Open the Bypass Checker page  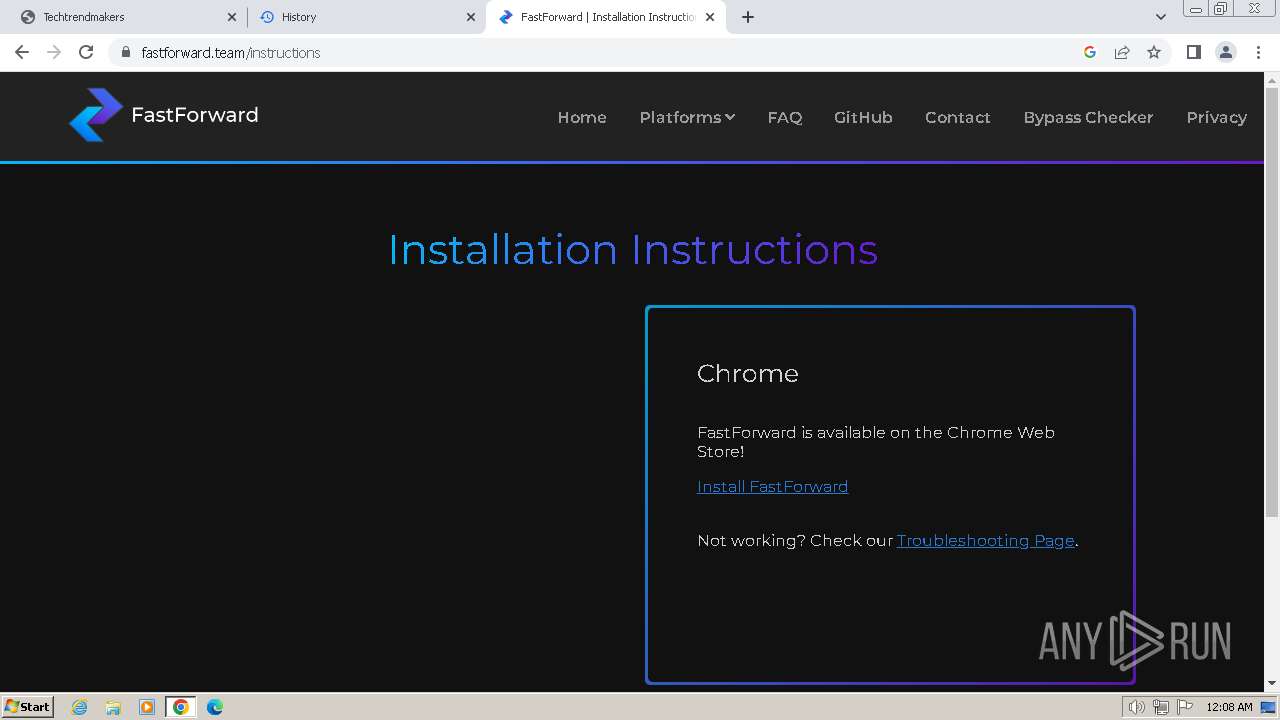tap(1088, 117)
